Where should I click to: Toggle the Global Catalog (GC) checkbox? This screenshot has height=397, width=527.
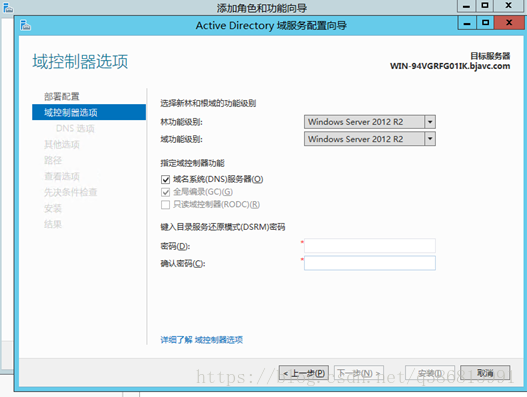point(165,192)
